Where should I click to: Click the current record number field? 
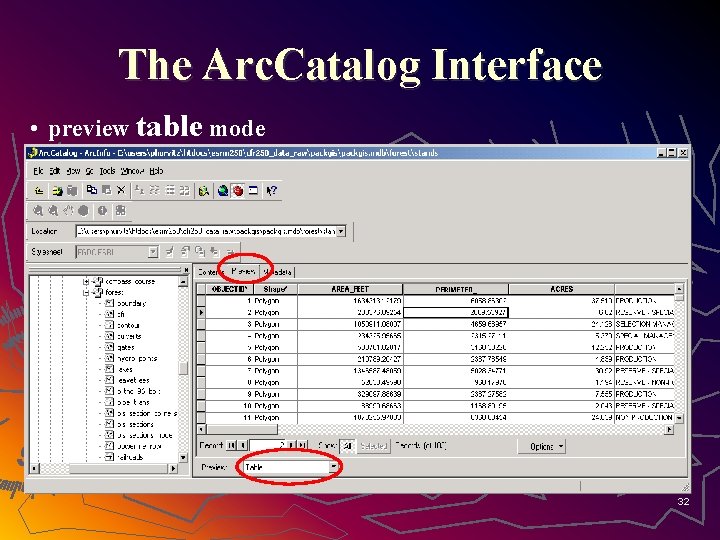[x=267, y=445]
